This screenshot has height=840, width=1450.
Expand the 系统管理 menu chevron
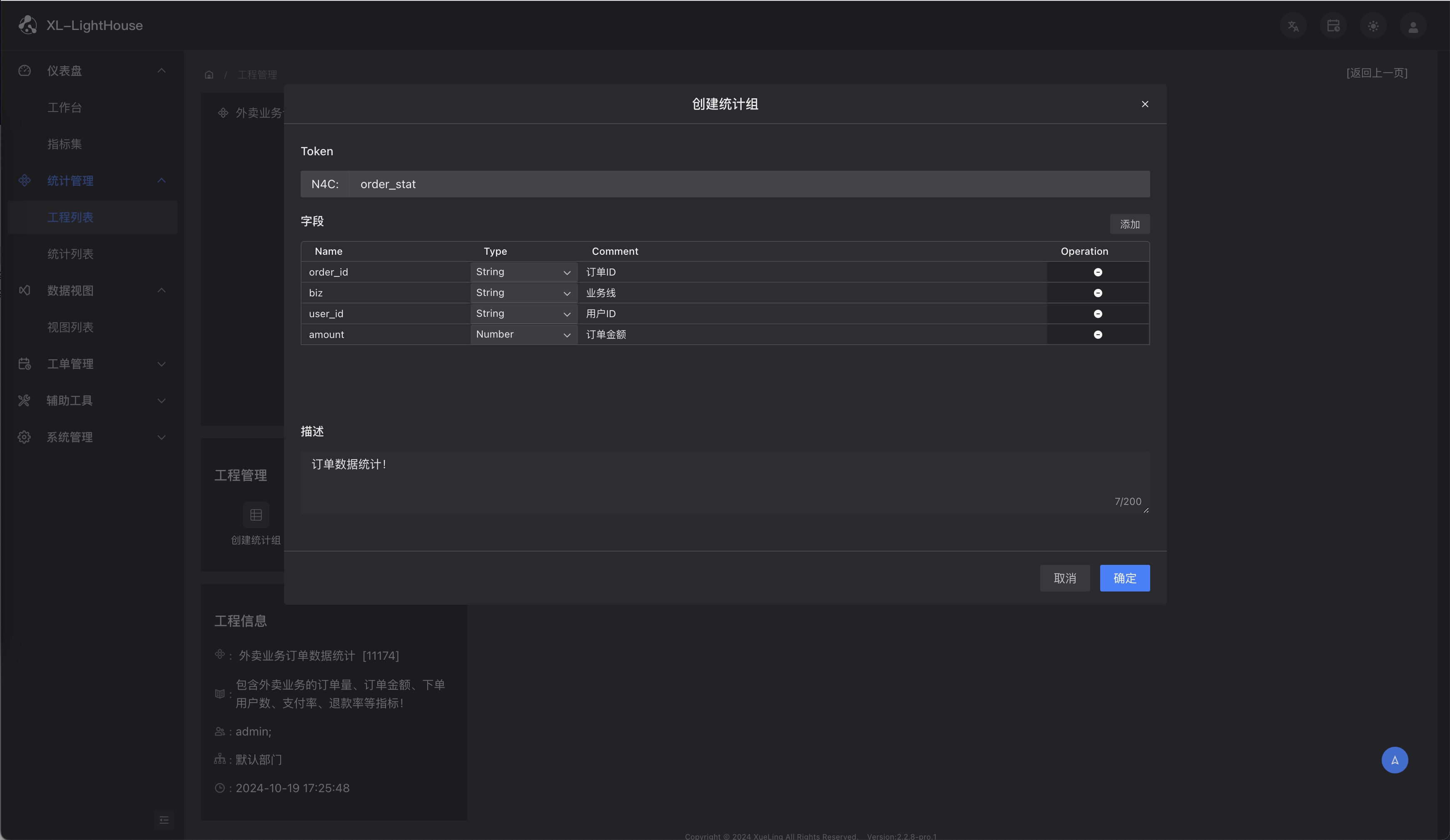tap(162, 437)
